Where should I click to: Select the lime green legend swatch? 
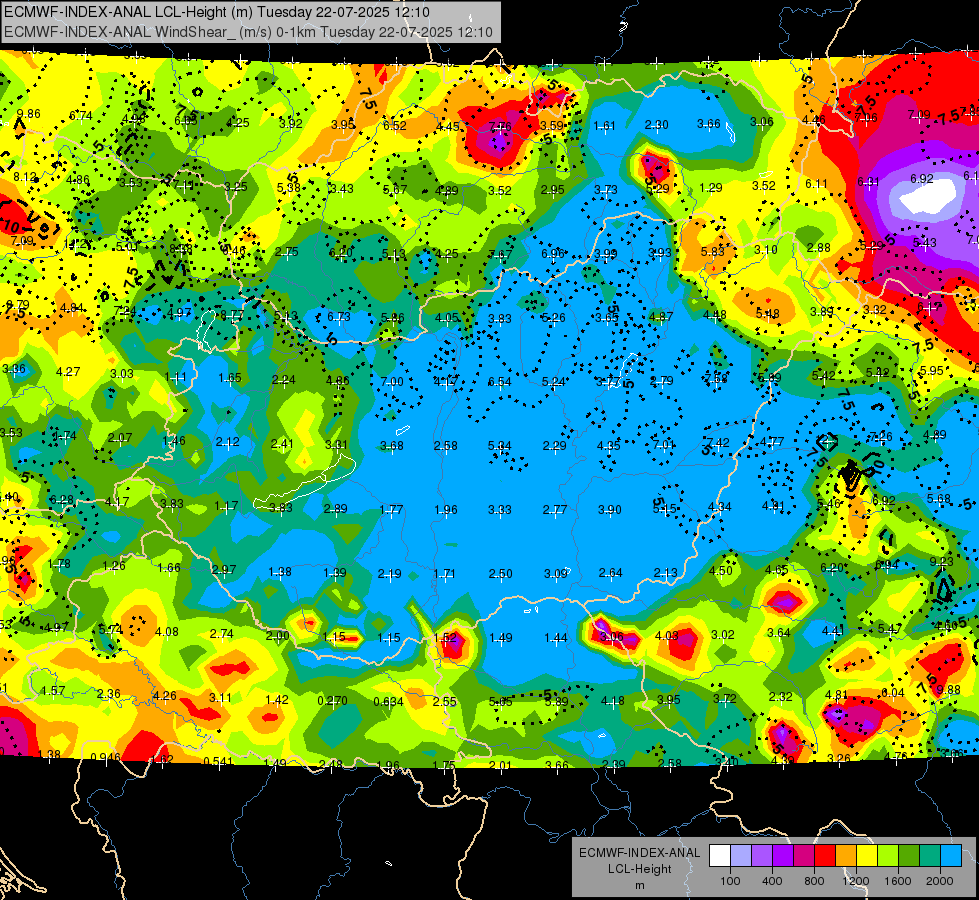tap(888, 856)
